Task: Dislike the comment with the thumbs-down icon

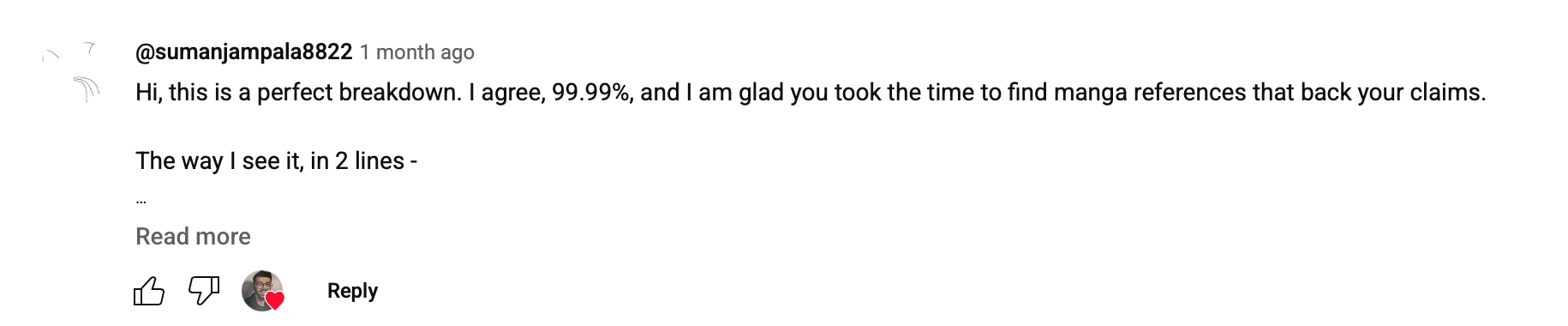Action: 204,291
